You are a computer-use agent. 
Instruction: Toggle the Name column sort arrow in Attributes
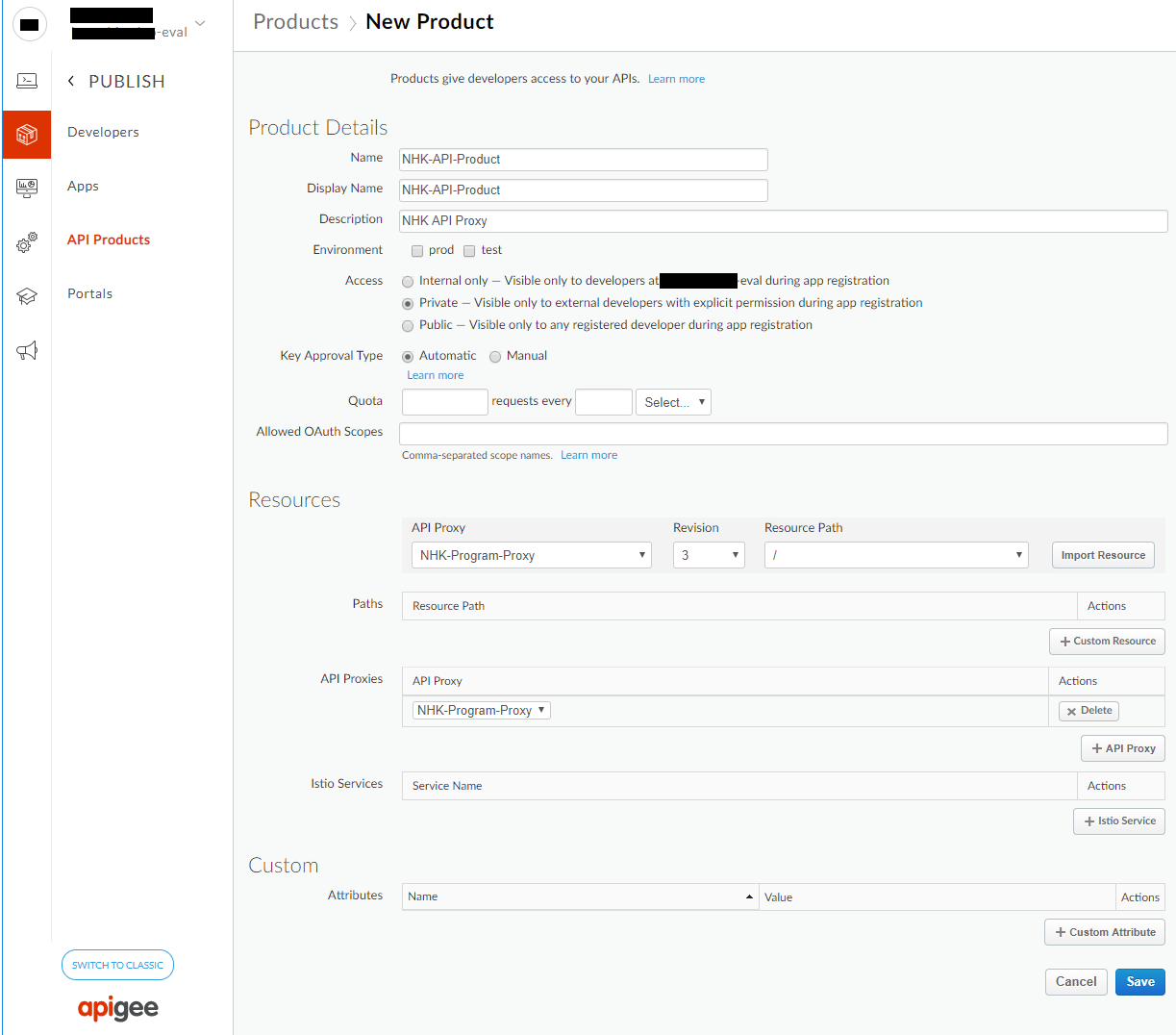tap(749, 896)
